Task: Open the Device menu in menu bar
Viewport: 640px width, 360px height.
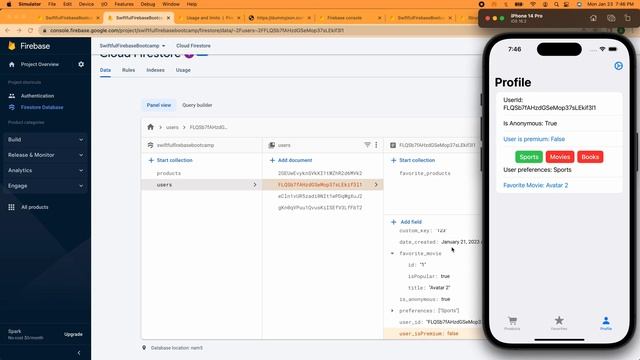Action: point(86,4)
